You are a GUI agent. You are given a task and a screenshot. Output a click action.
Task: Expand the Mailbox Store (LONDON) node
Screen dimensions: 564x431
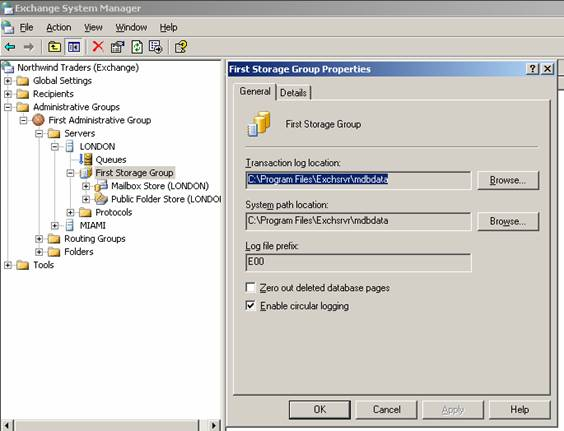coord(86,186)
